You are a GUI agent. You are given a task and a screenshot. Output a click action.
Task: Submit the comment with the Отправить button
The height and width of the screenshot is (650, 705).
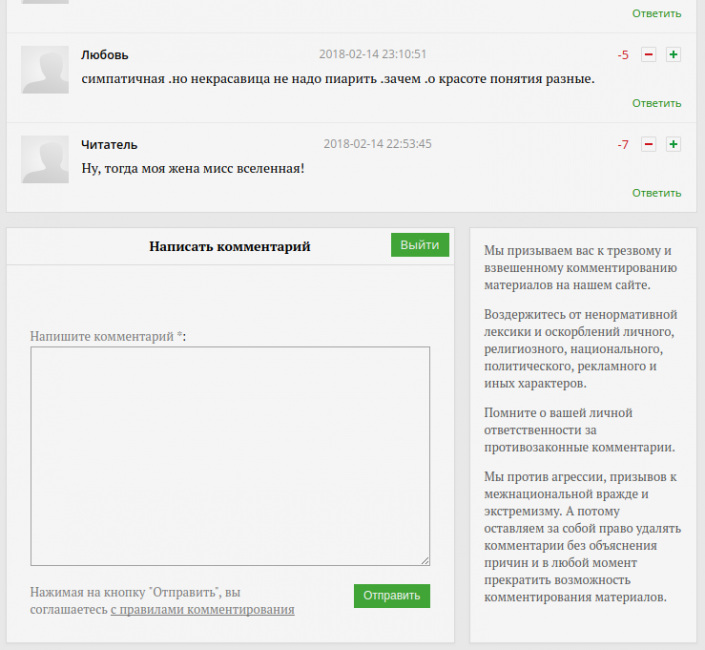(x=391, y=596)
